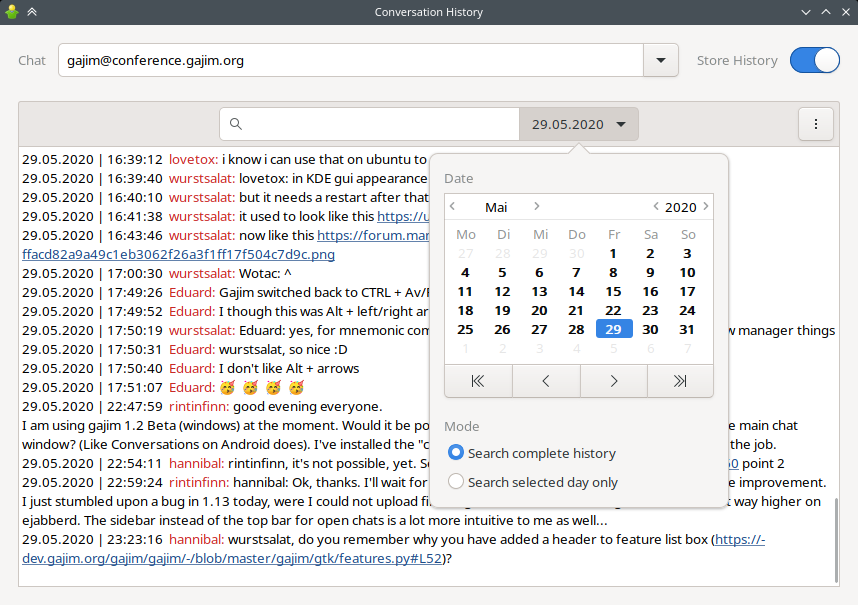Select day 15 in the calendar

(x=613, y=292)
